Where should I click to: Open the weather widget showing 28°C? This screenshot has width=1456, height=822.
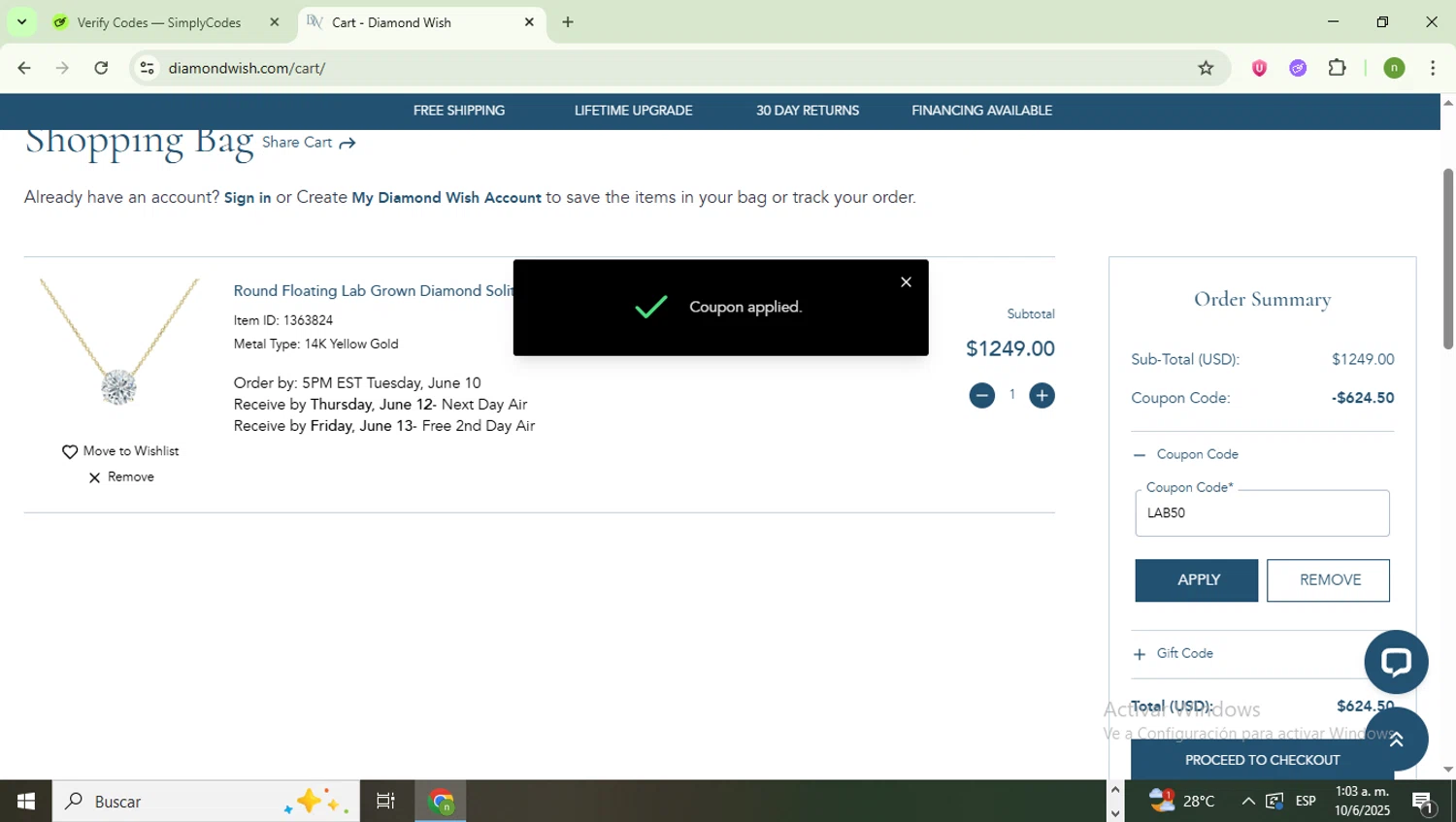click(x=1181, y=801)
